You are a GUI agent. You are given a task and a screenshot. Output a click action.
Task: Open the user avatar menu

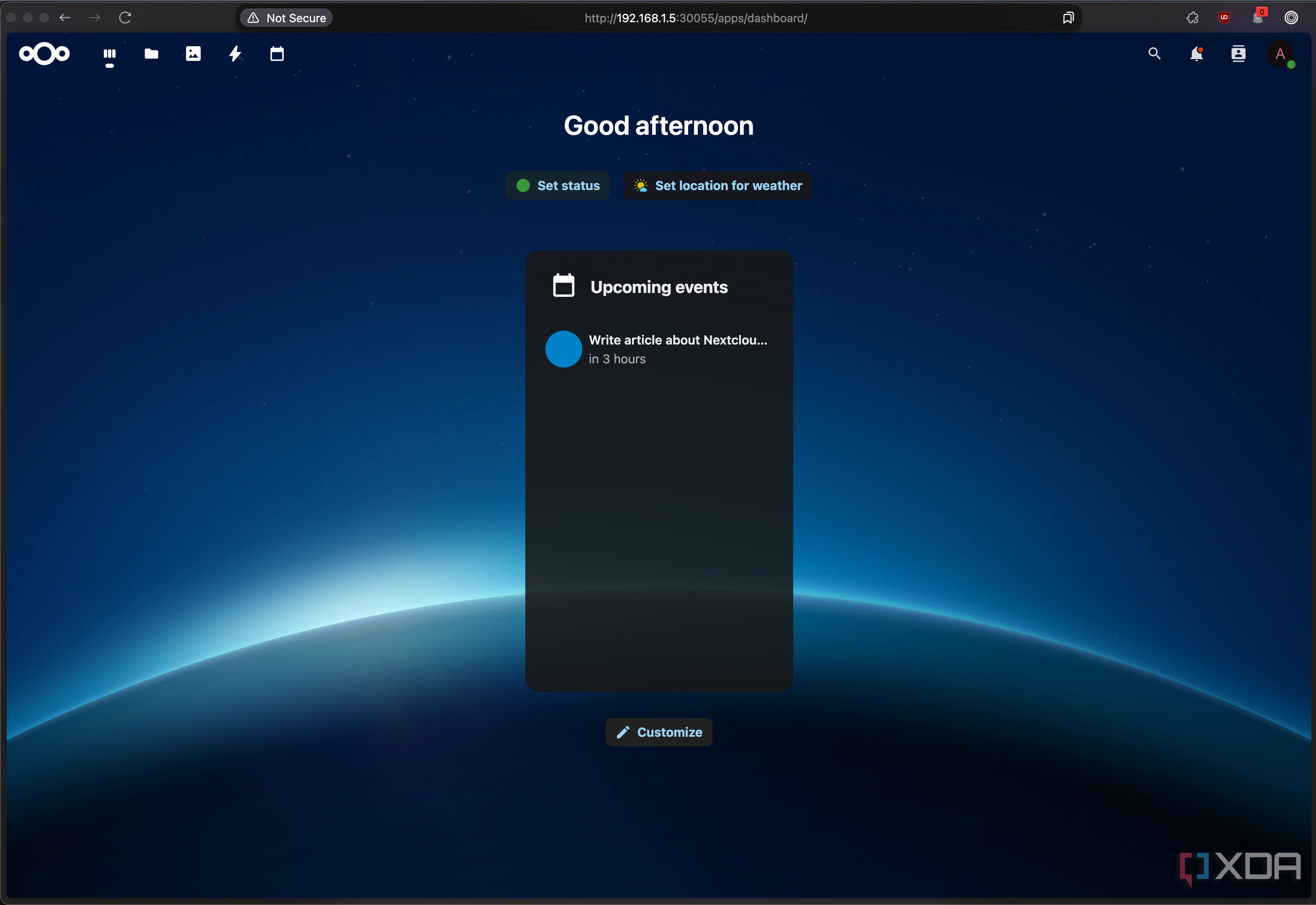pos(1280,54)
